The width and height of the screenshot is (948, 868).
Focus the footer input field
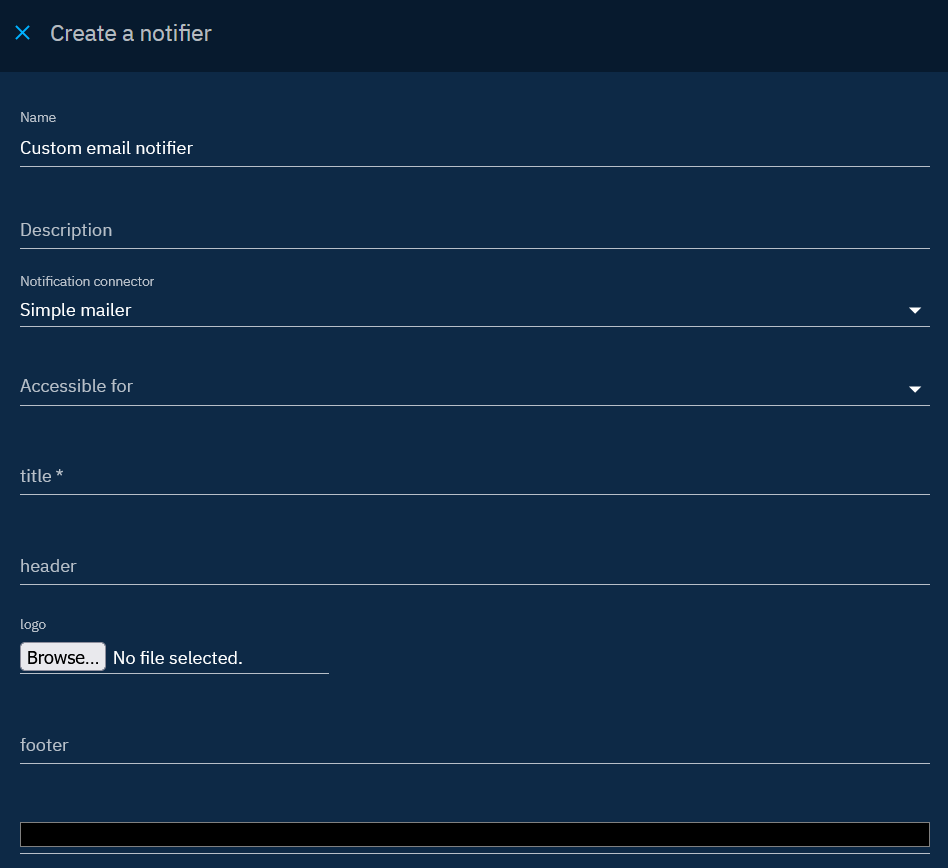[474, 745]
